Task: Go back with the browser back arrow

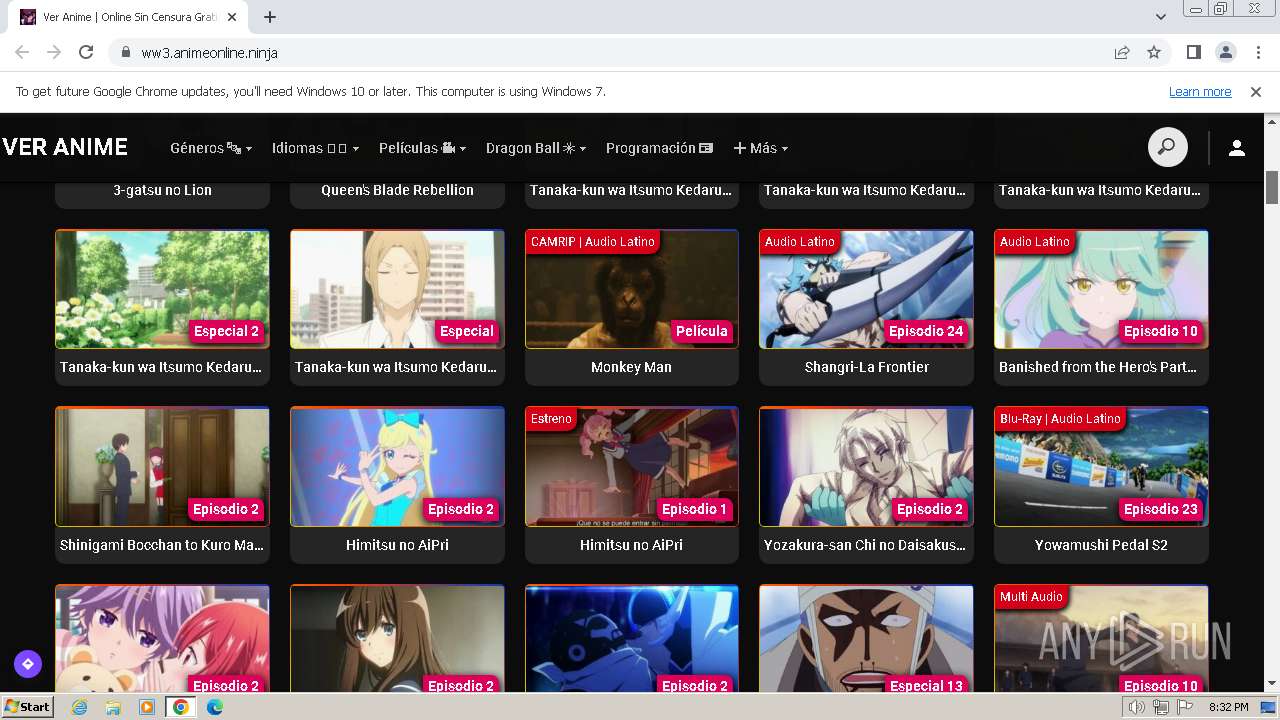Action: click(x=22, y=52)
